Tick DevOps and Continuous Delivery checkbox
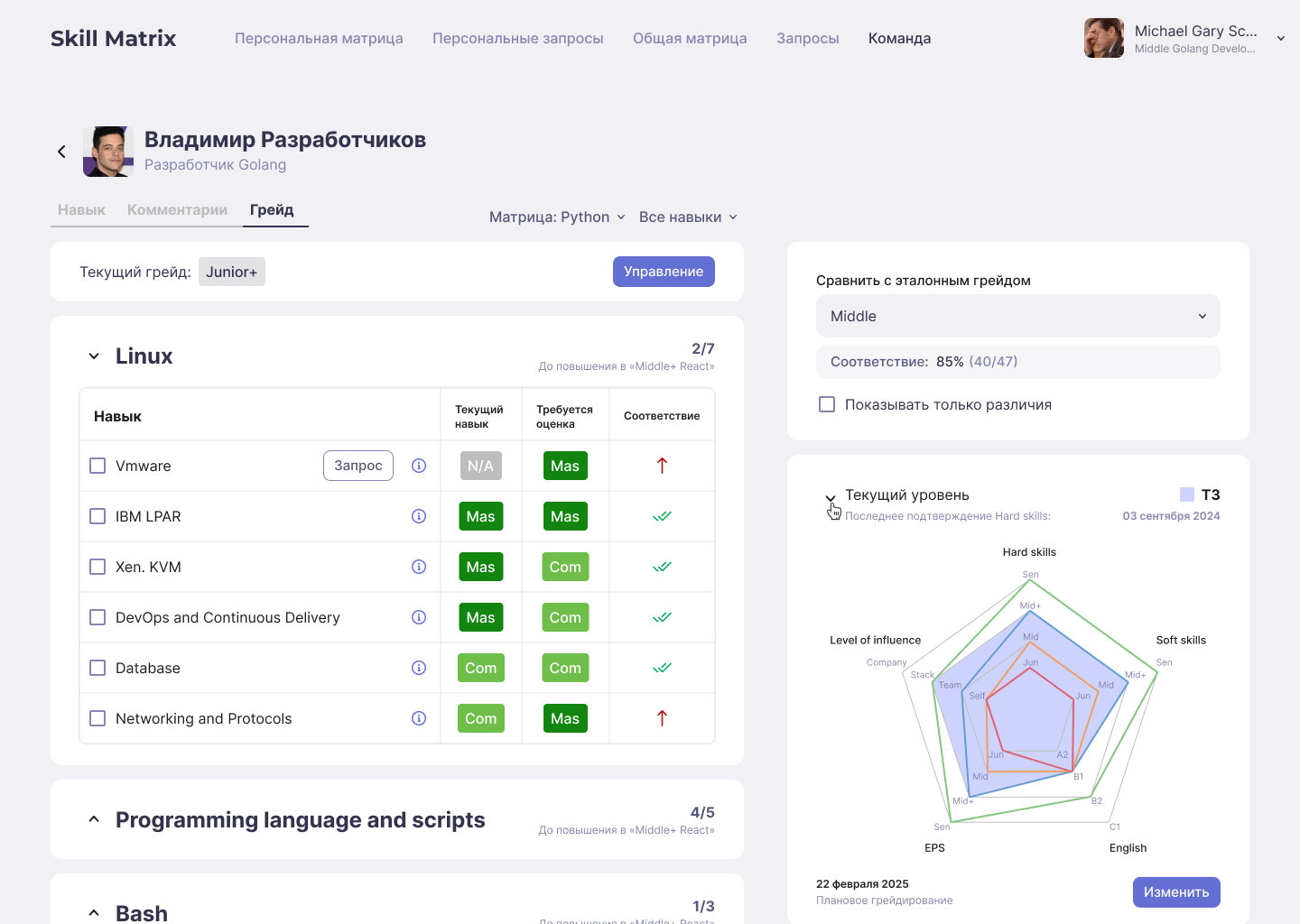The image size is (1300, 924). 97,617
